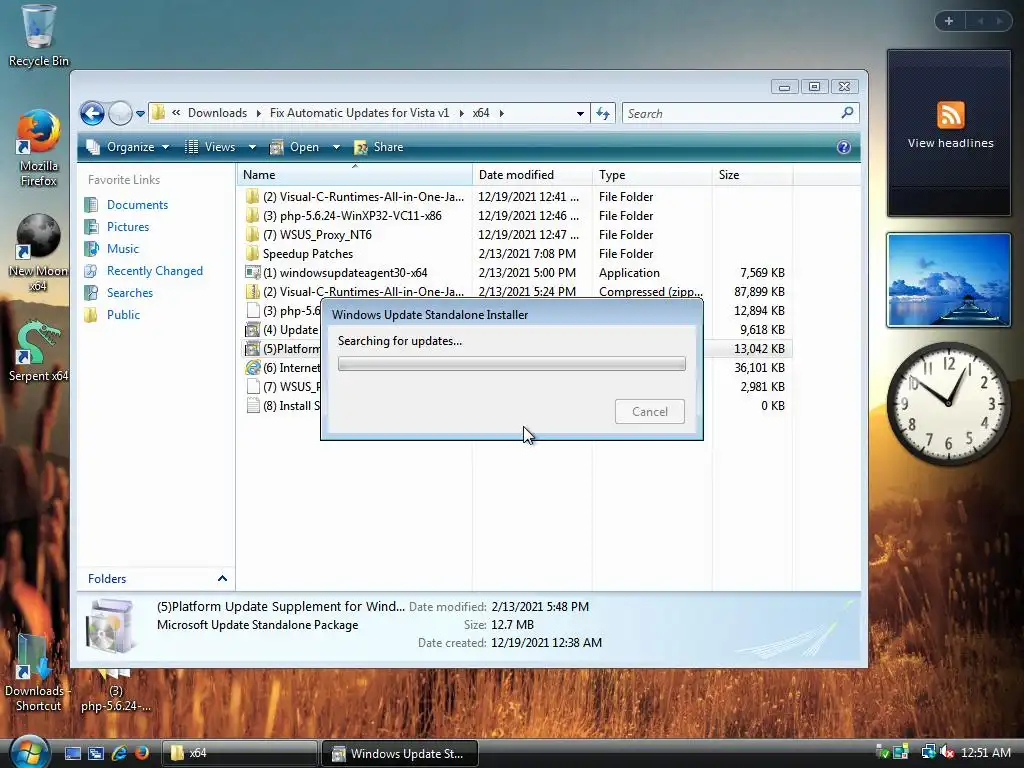The height and width of the screenshot is (768, 1024).
Task: Sort by the Name column header
Action: [x=355, y=175]
